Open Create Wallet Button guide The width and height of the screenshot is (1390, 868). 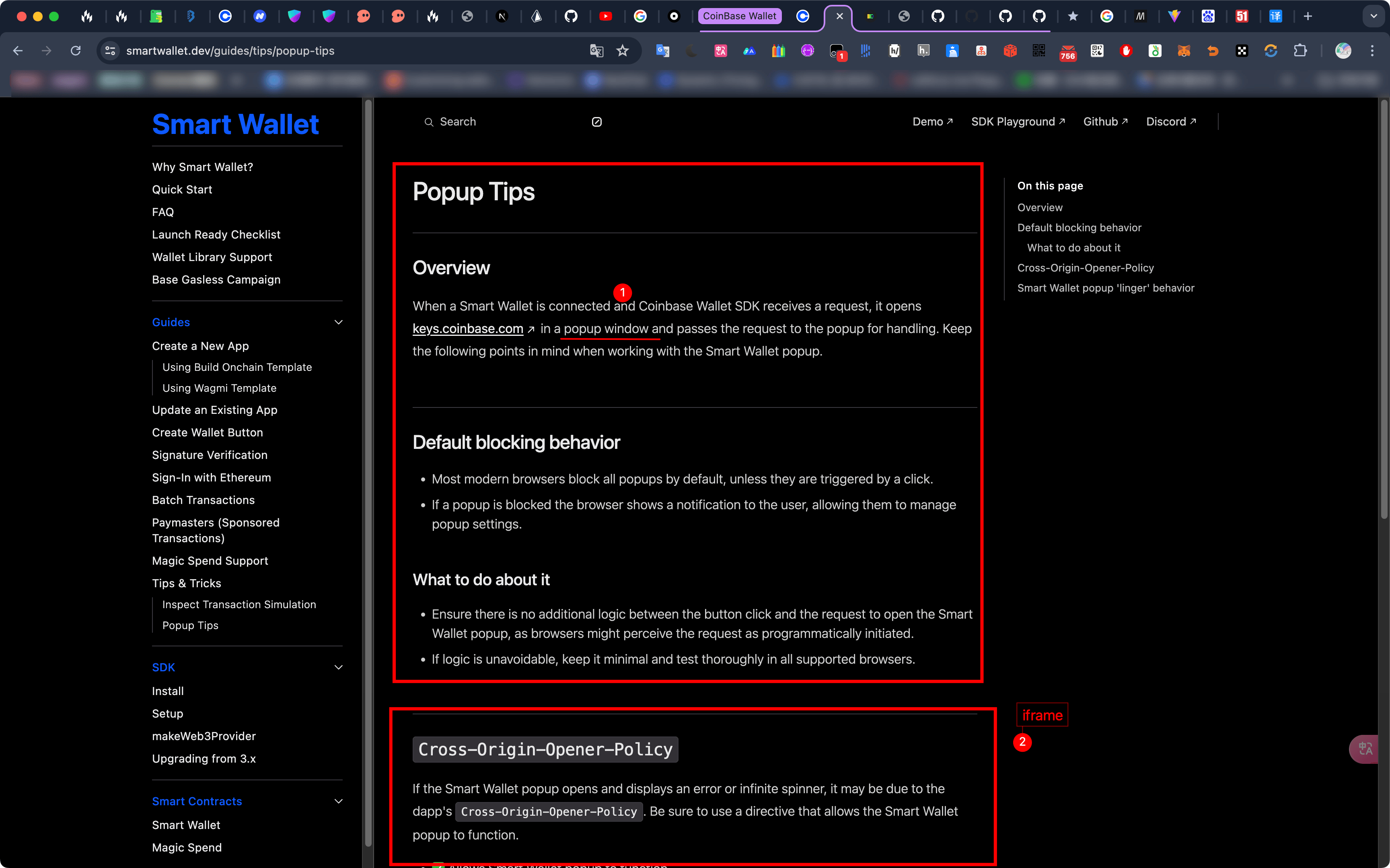pos(207,432)
